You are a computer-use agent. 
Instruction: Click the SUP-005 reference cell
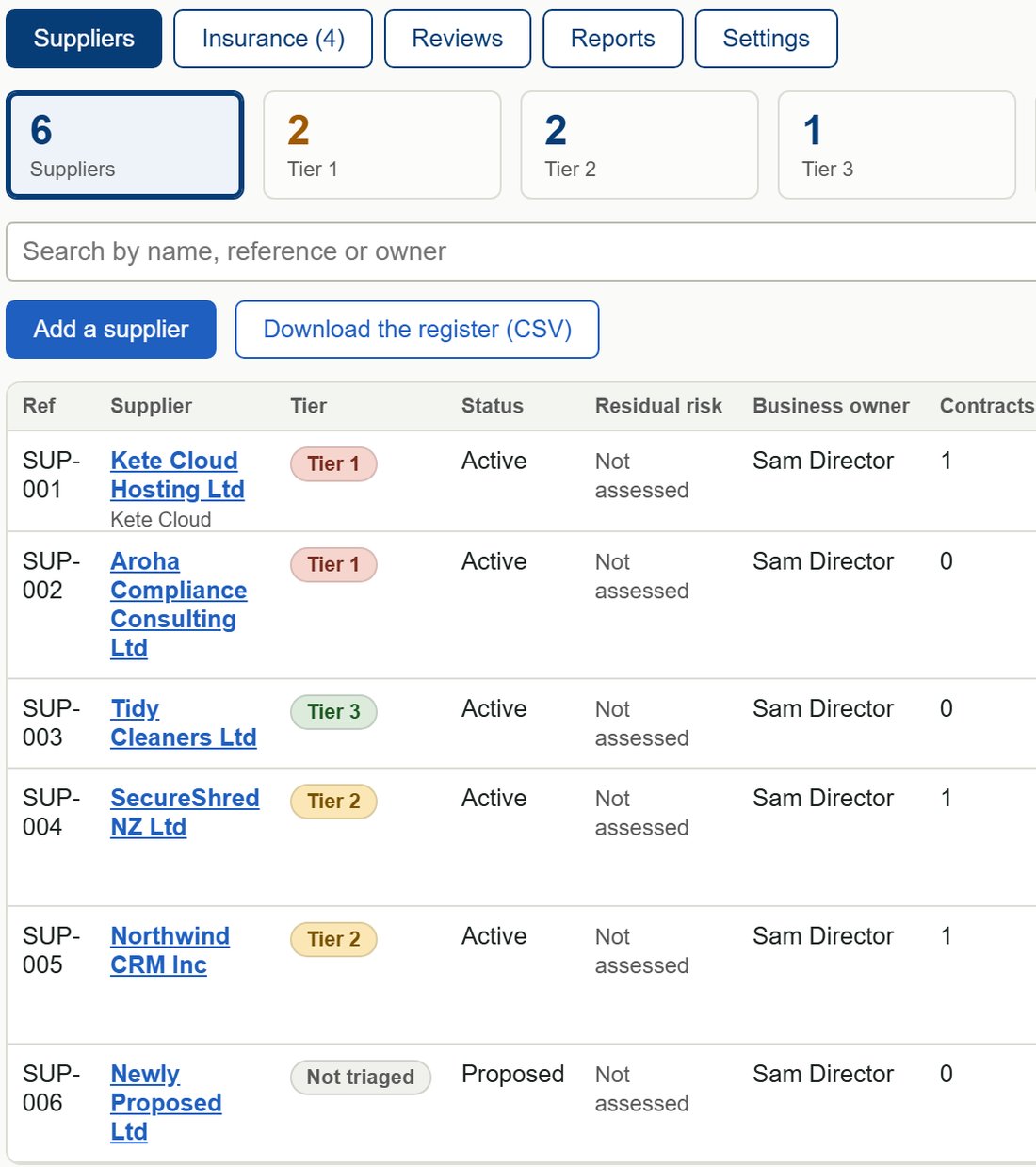click(x=51, y=950)
